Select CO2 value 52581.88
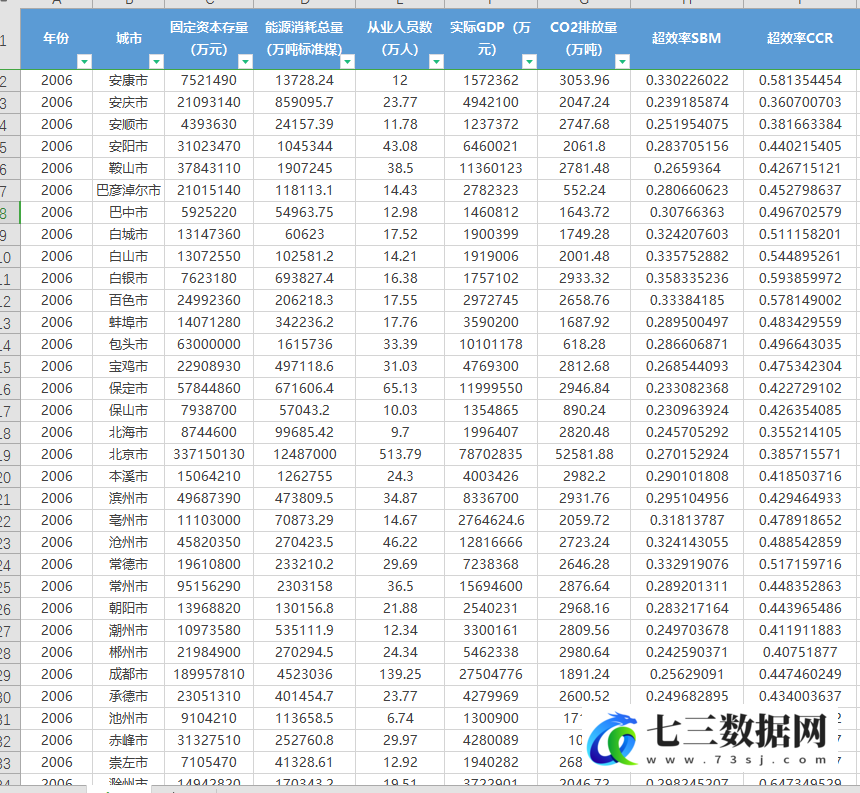Viewport: 860px width, 793px height. click(584, 454)
